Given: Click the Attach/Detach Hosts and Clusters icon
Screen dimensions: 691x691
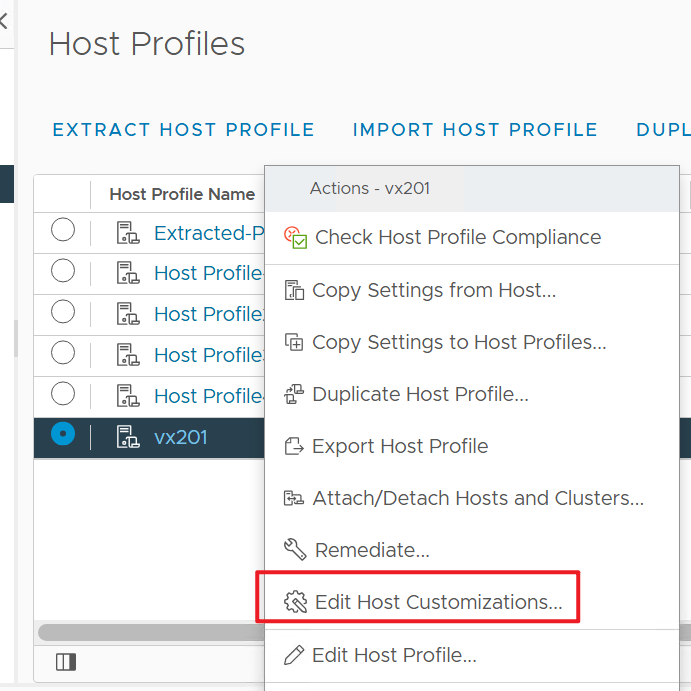Looking at the screenshot, I should (295, 498).
